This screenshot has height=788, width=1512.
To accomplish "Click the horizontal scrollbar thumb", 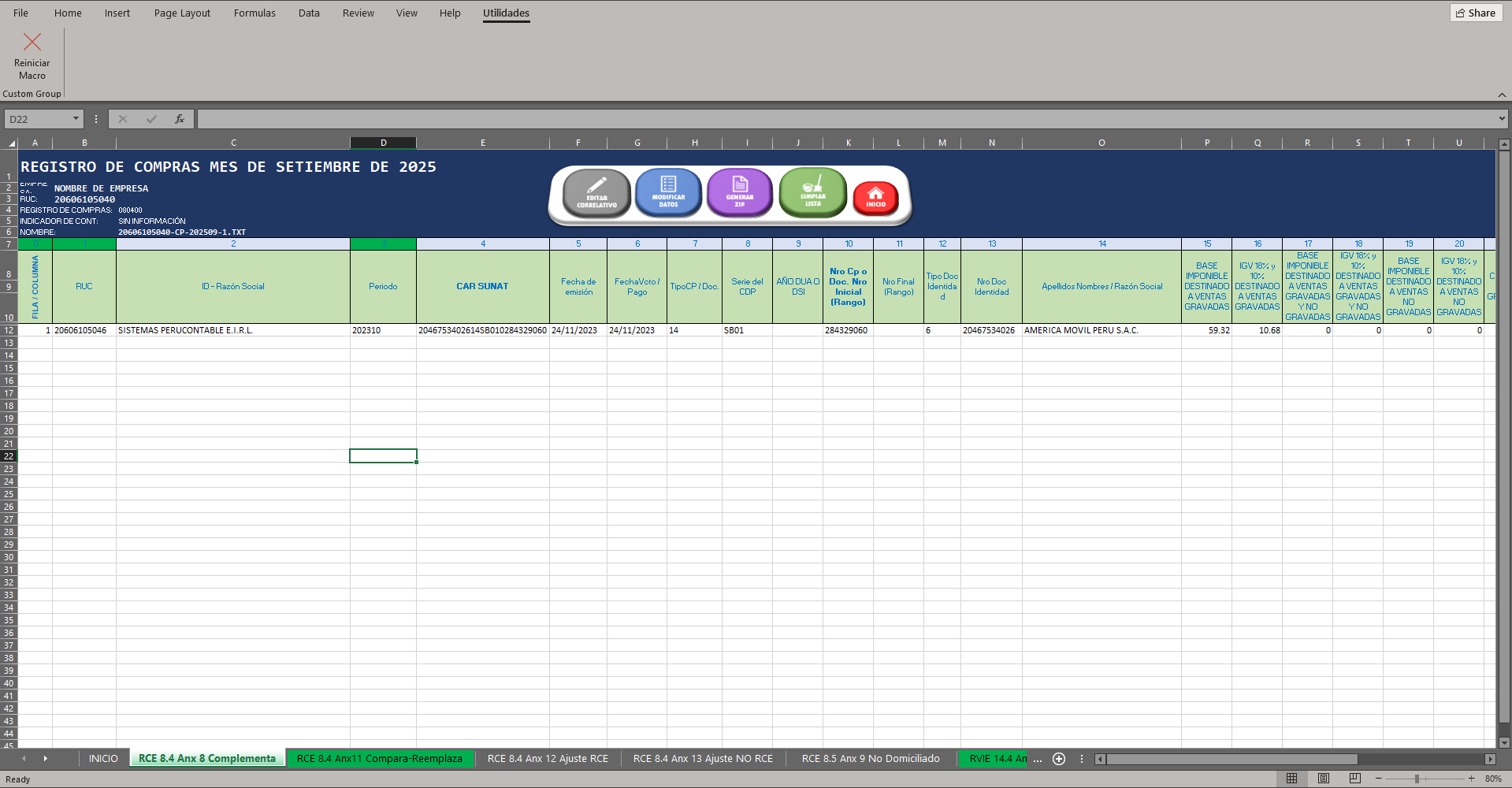I will click(1232, 759).
